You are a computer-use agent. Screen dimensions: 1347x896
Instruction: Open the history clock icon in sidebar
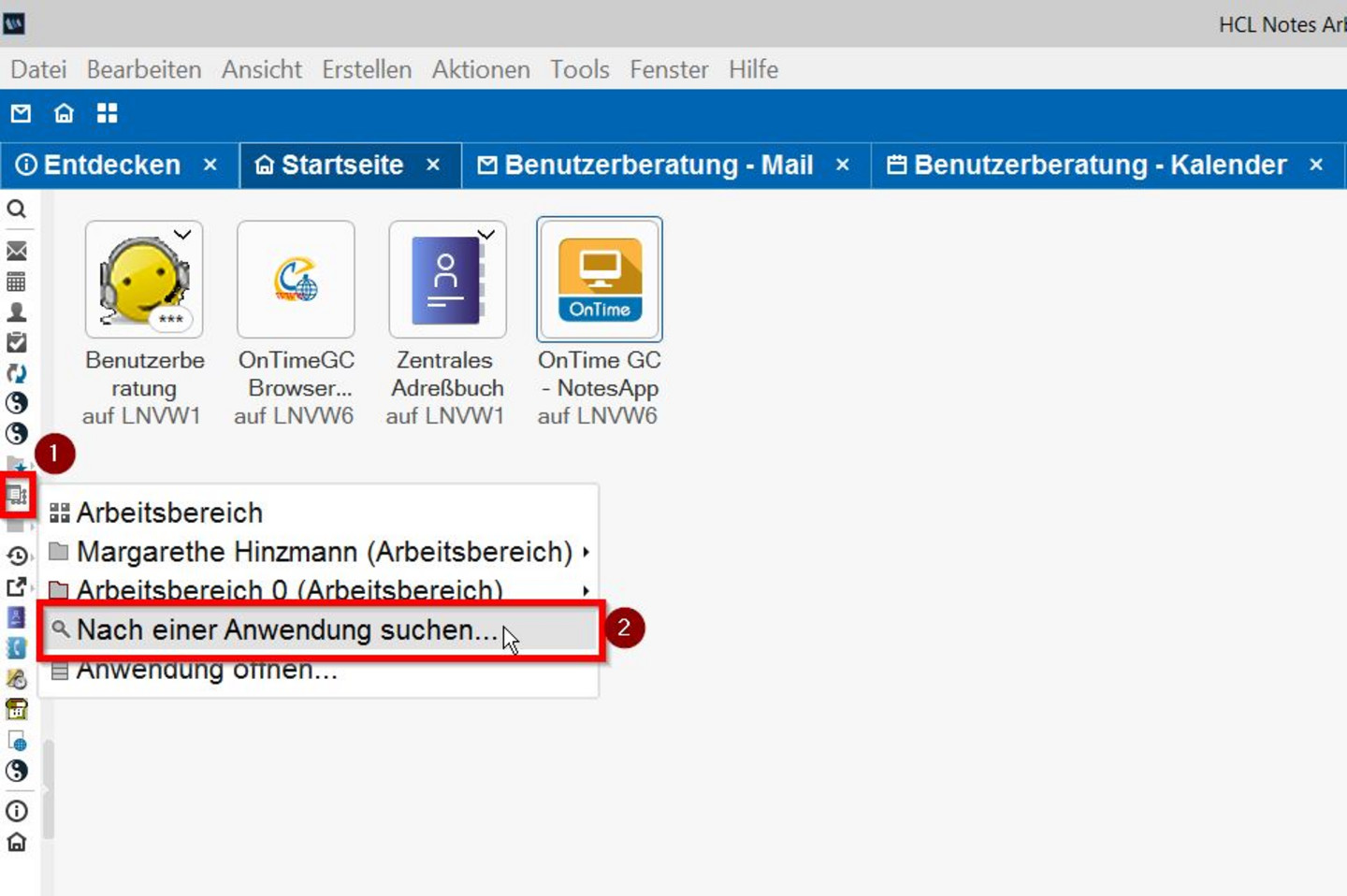(16, 556)
